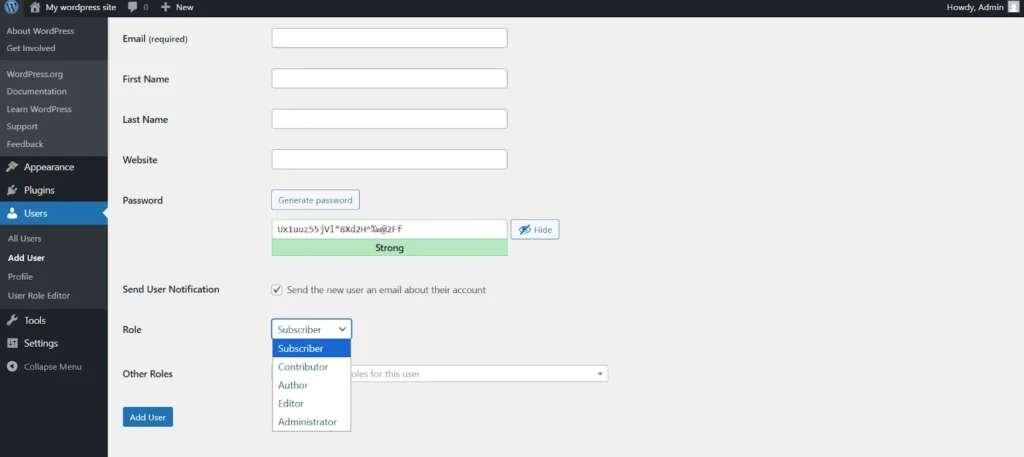Open the Appearance menu
This screenshot has width=1024, height=457.
pos(54,167)
